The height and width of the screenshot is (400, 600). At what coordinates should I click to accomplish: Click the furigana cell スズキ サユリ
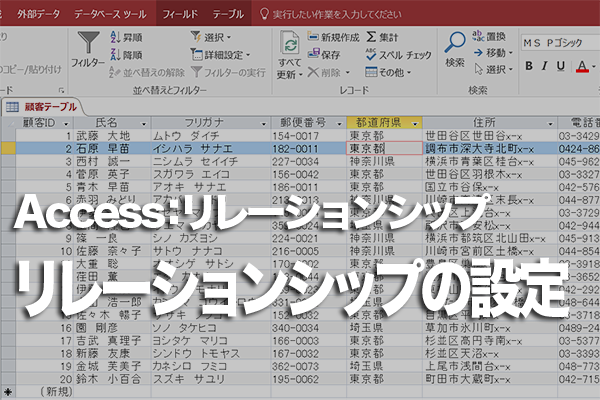click(211, 379)
